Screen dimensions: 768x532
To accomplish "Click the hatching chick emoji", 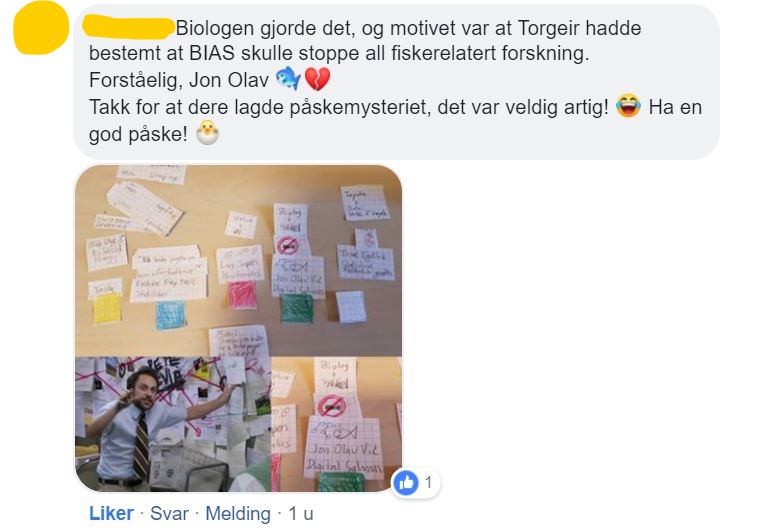I will pos(207,133).
